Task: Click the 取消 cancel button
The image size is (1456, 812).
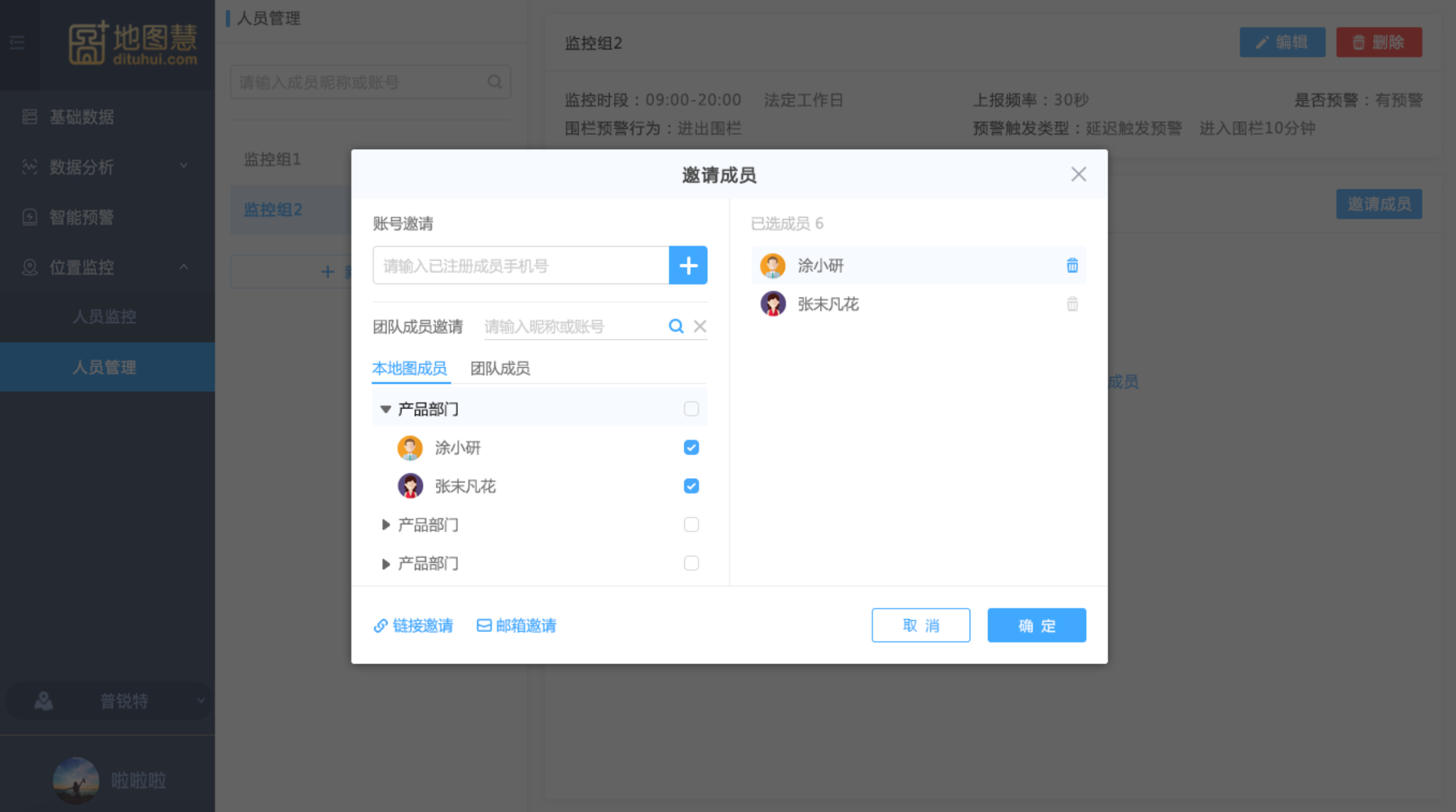Action: tap(920, 625)
